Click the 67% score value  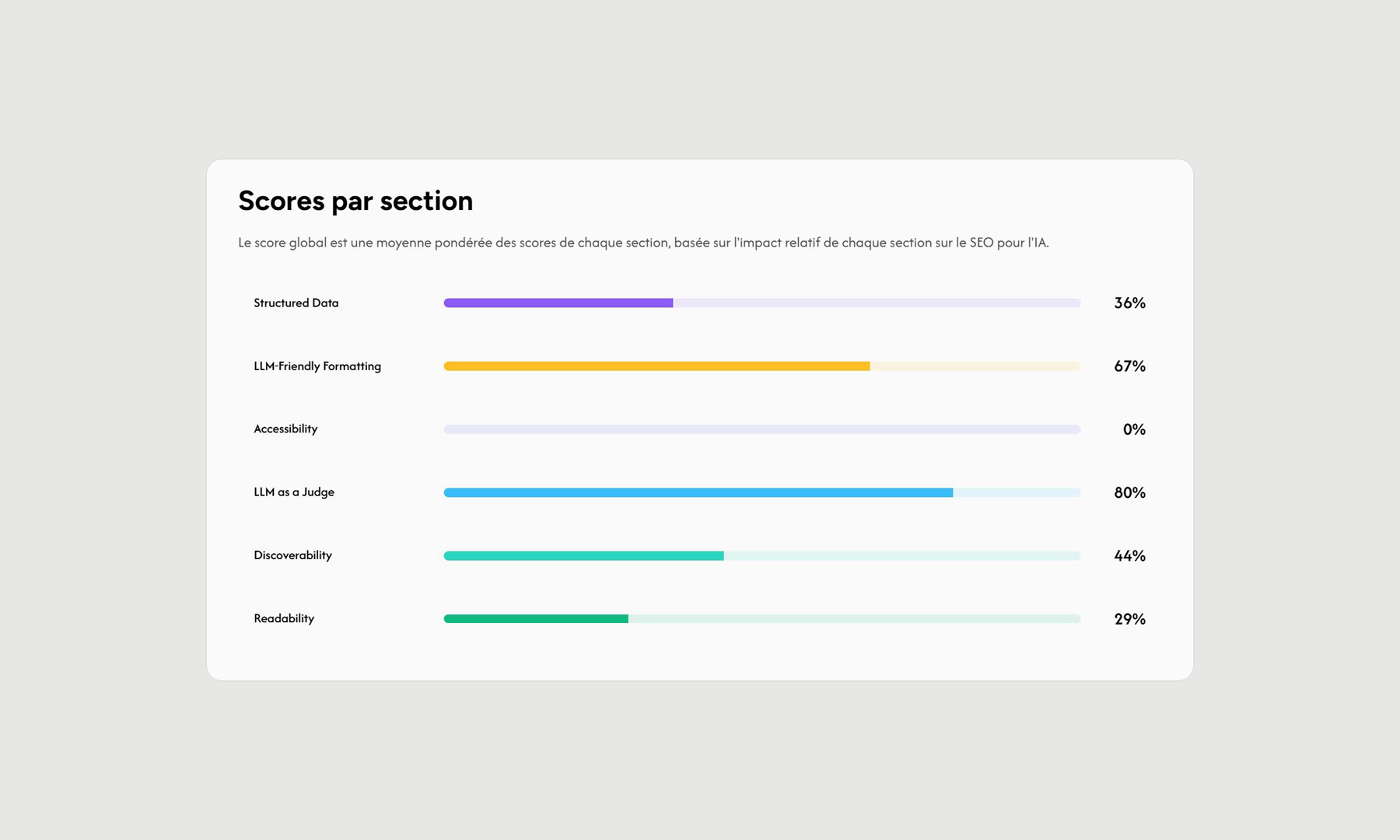tap(1129, 366)
